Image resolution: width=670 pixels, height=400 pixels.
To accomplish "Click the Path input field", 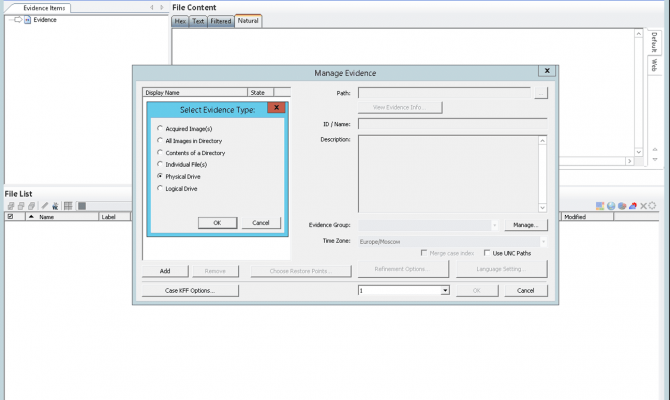I will pyautogui.click(x=444, y=93).
